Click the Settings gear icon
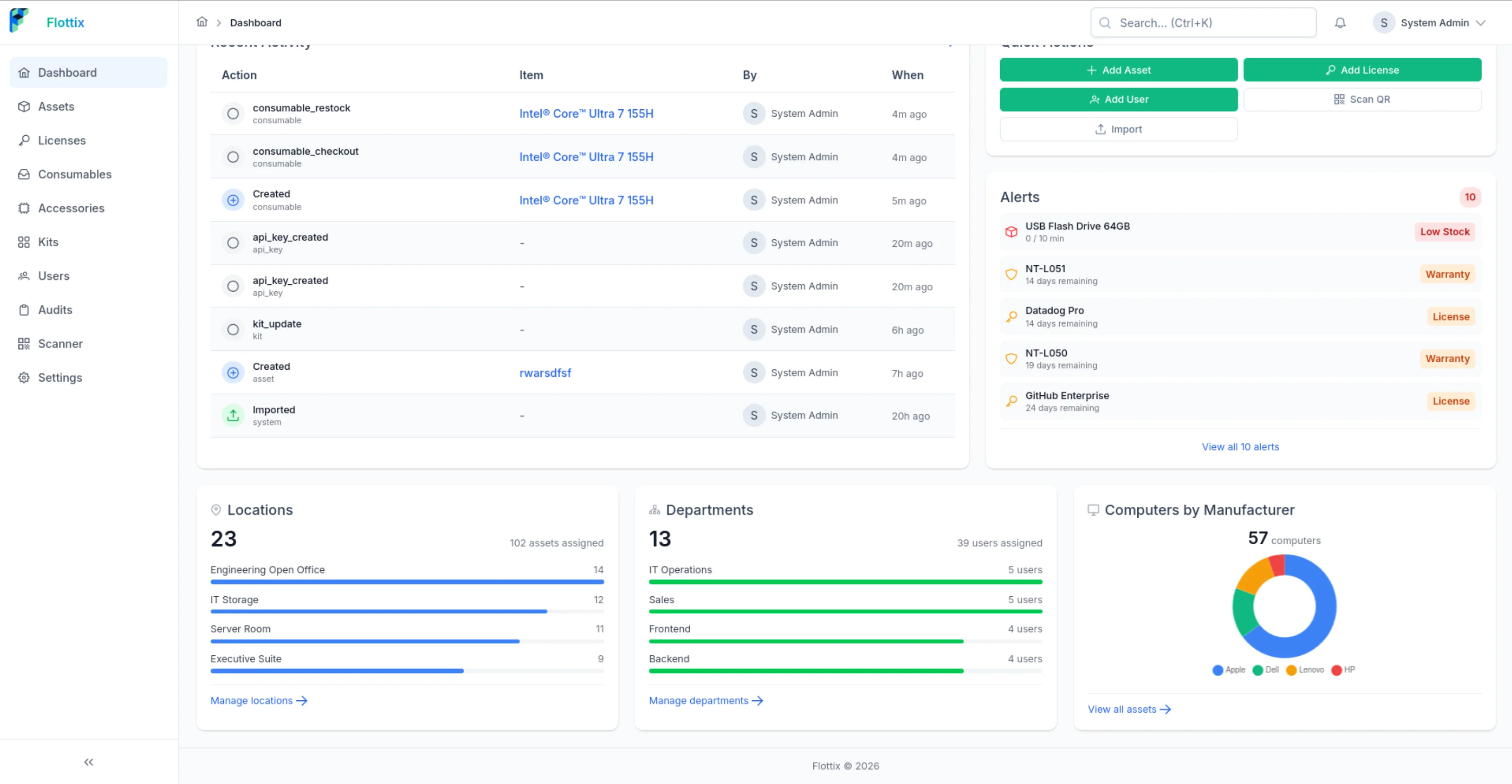 24,377
